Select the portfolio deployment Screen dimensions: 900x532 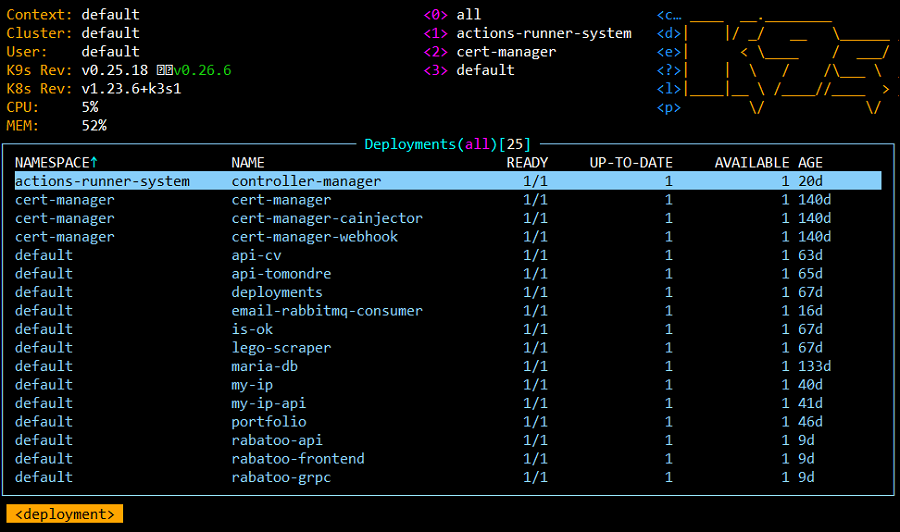click(x=448, y=421)
